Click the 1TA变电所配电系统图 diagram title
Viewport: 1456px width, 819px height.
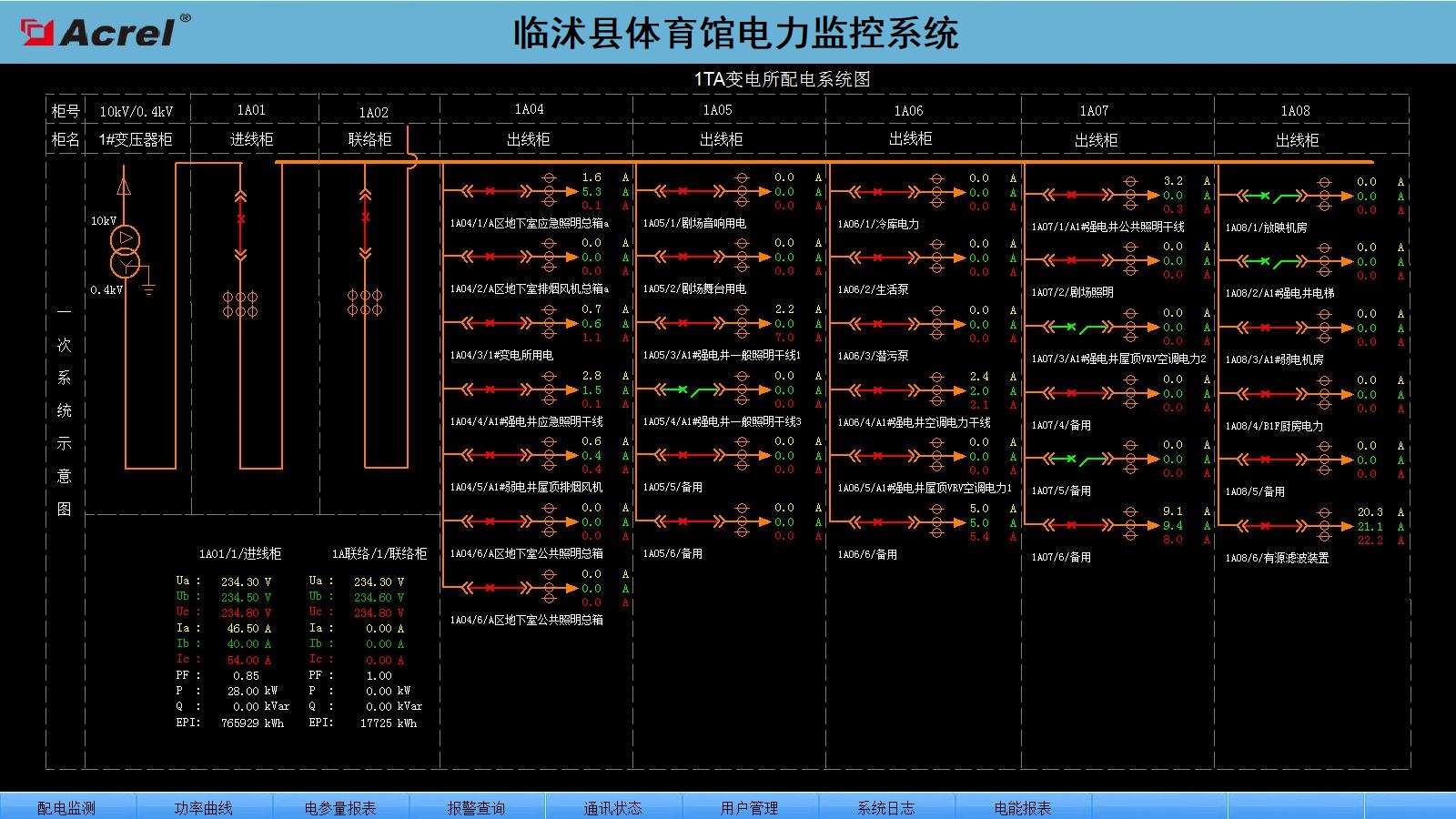coord(782,79)
